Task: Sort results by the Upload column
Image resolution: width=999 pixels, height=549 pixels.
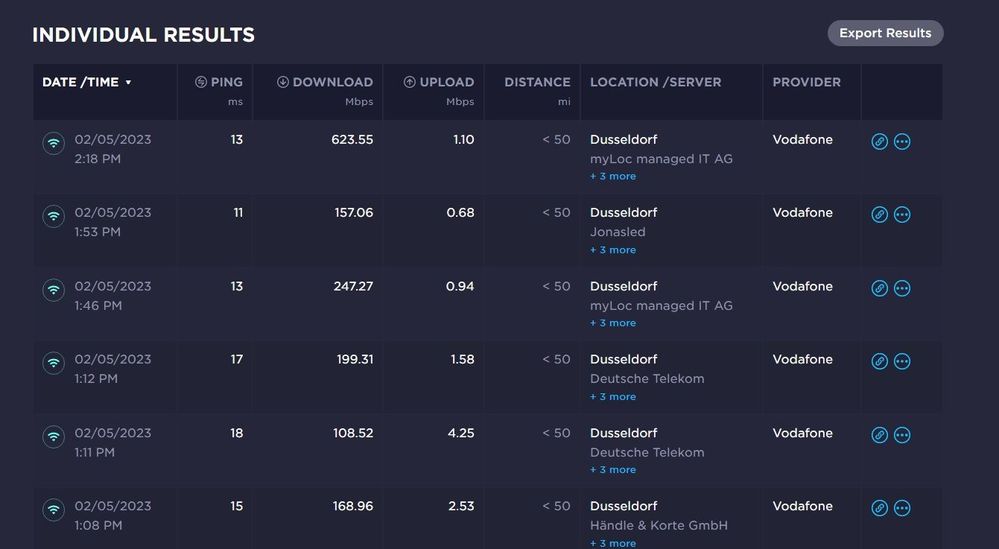Action: [x=439, y=82]
